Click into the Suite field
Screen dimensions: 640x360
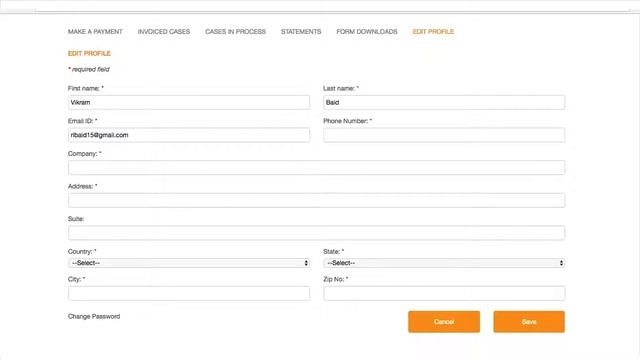point(317,233)
